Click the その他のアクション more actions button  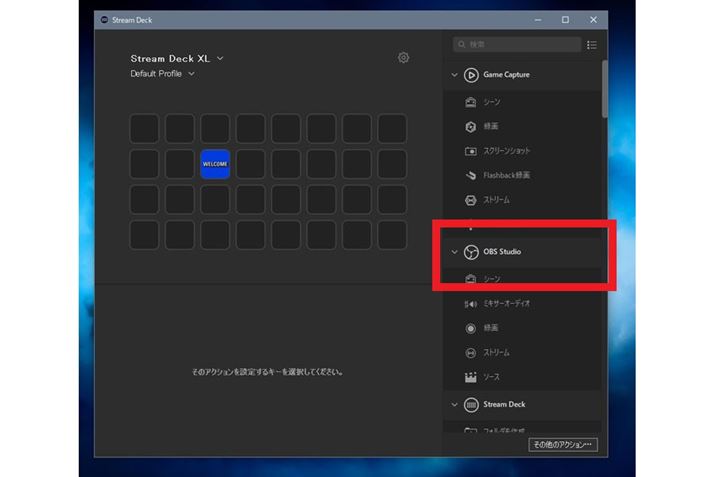click(x=562, y=444)
